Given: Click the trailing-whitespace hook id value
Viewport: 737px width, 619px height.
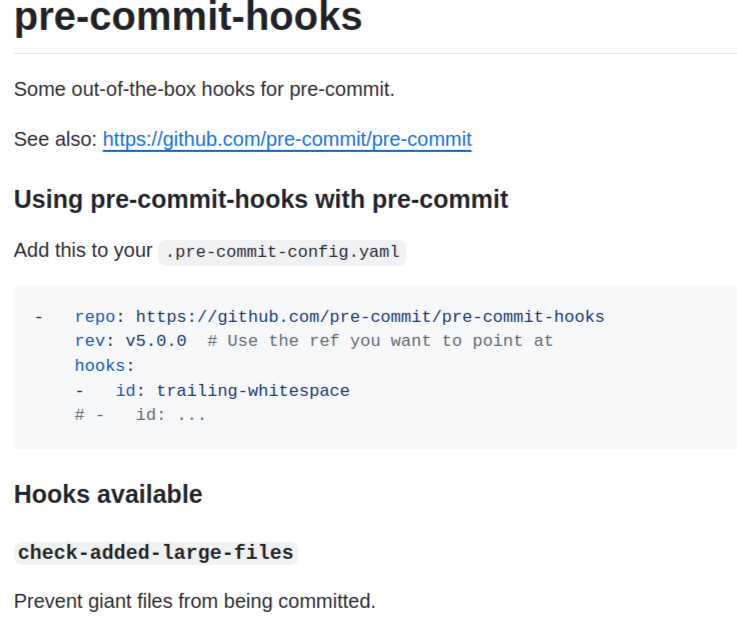Looking at the screenshot, I should (x=253, y=390).
